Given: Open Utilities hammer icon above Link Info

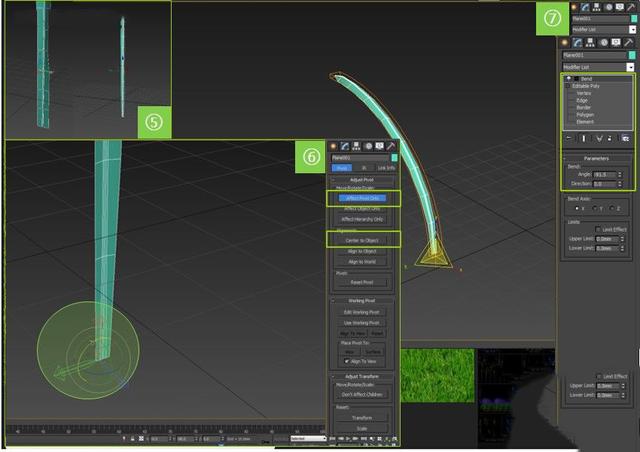Looking at the screenshot, I should coord(391,147).
